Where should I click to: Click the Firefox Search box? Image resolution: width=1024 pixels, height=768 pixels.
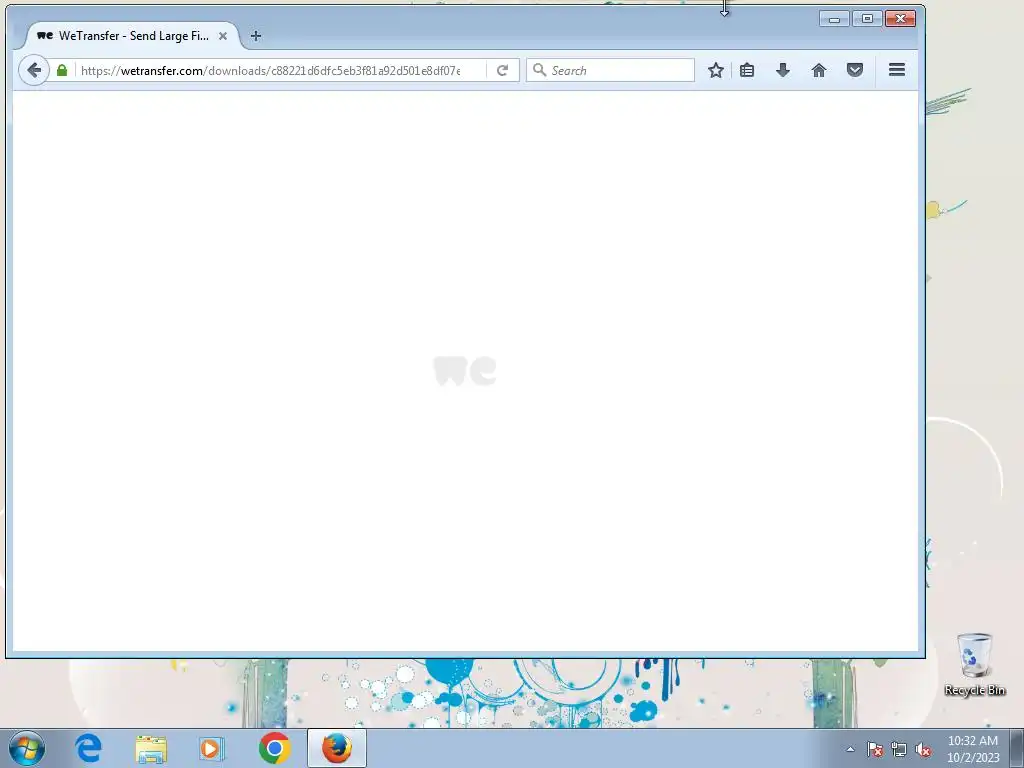[611, 71]
